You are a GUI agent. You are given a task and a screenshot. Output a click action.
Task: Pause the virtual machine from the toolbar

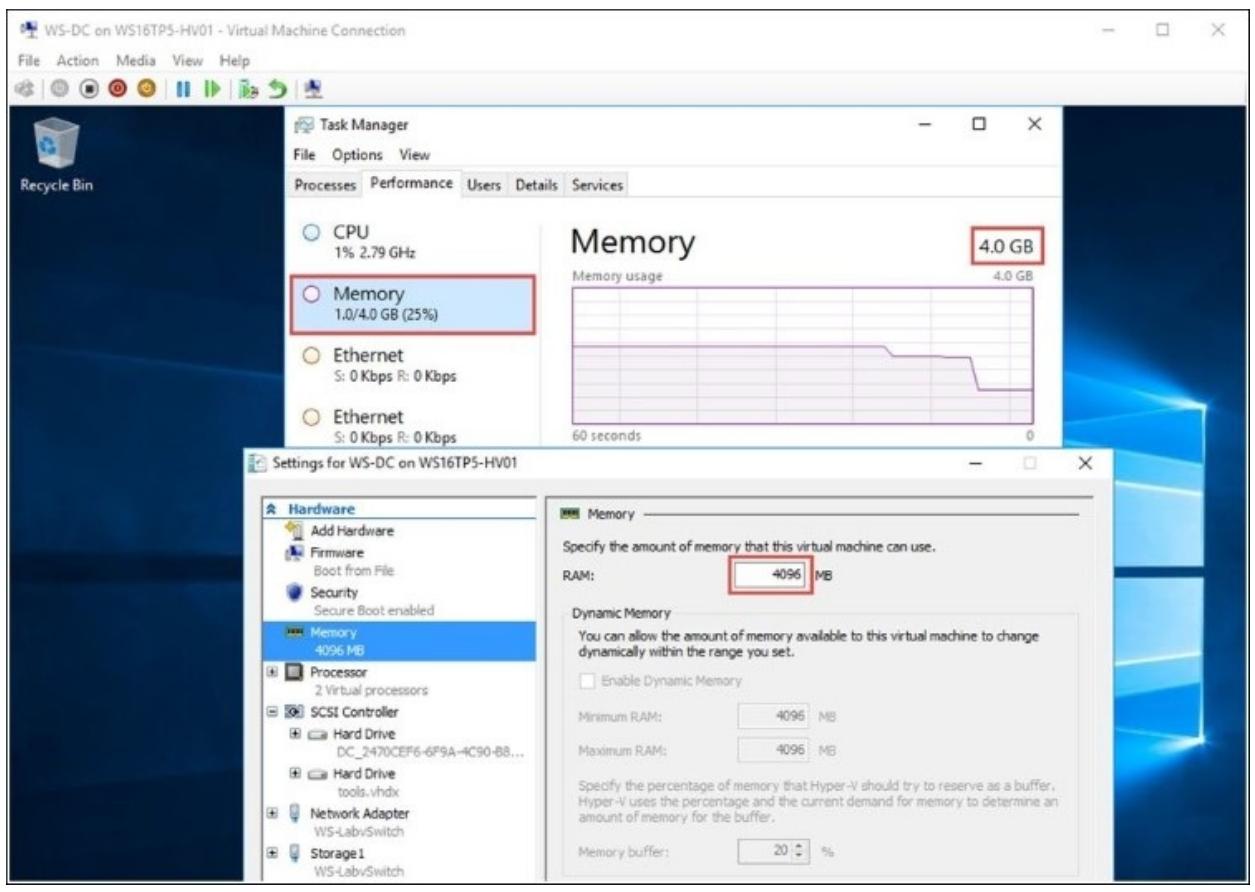click(x=185, y=87)
